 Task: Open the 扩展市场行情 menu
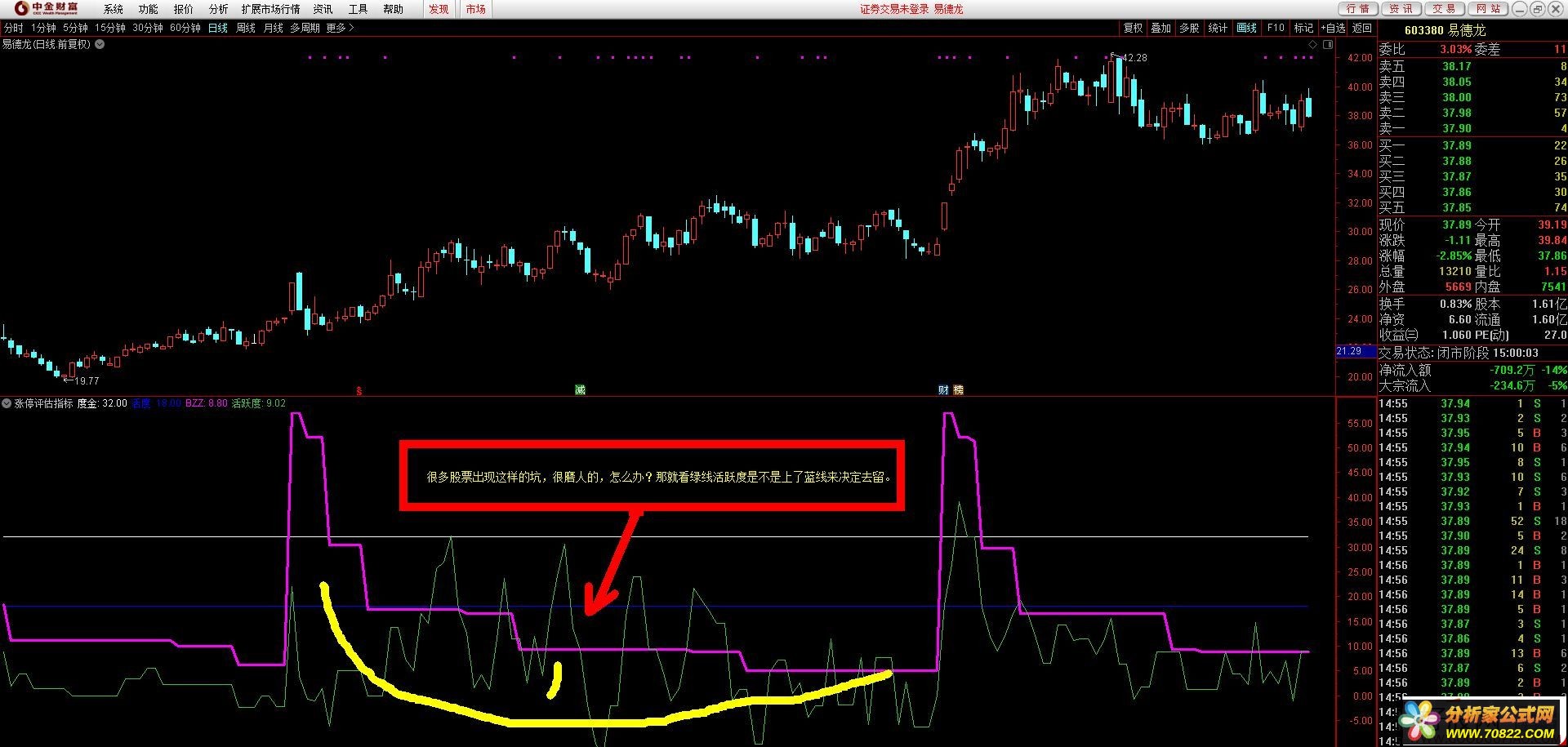tap(270, 9)
